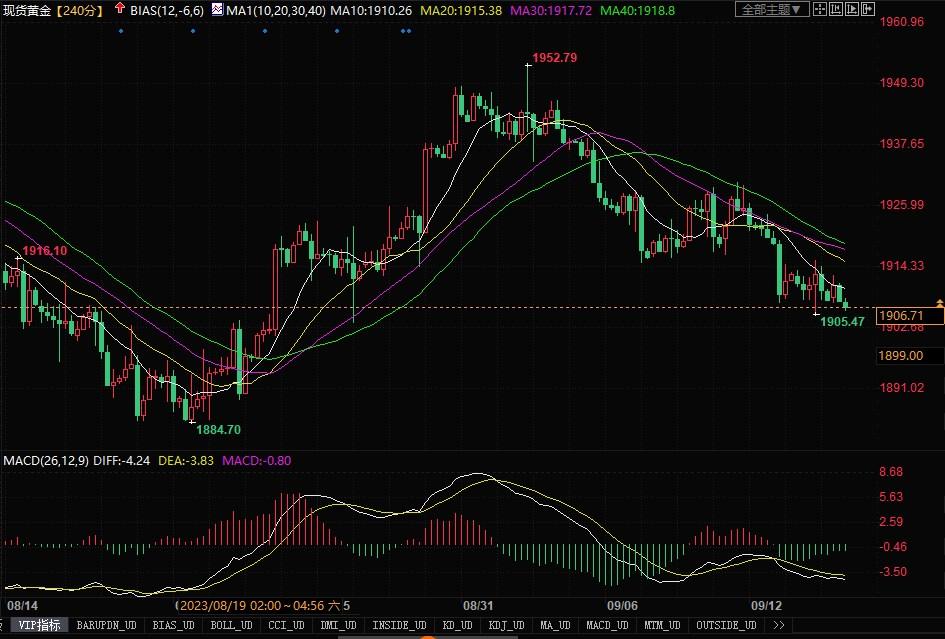Switch to BIAS_UD indicator tab

pos(174,625)
